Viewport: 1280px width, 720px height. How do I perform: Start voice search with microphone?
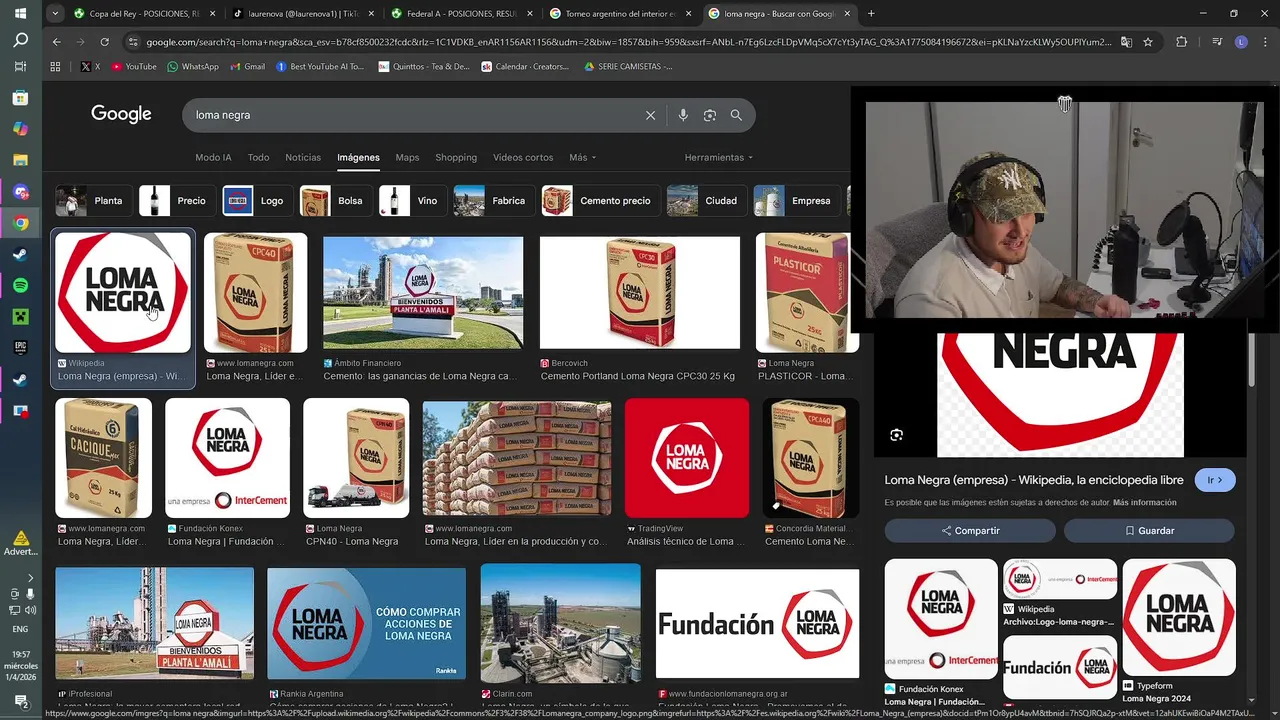[683, 115]
